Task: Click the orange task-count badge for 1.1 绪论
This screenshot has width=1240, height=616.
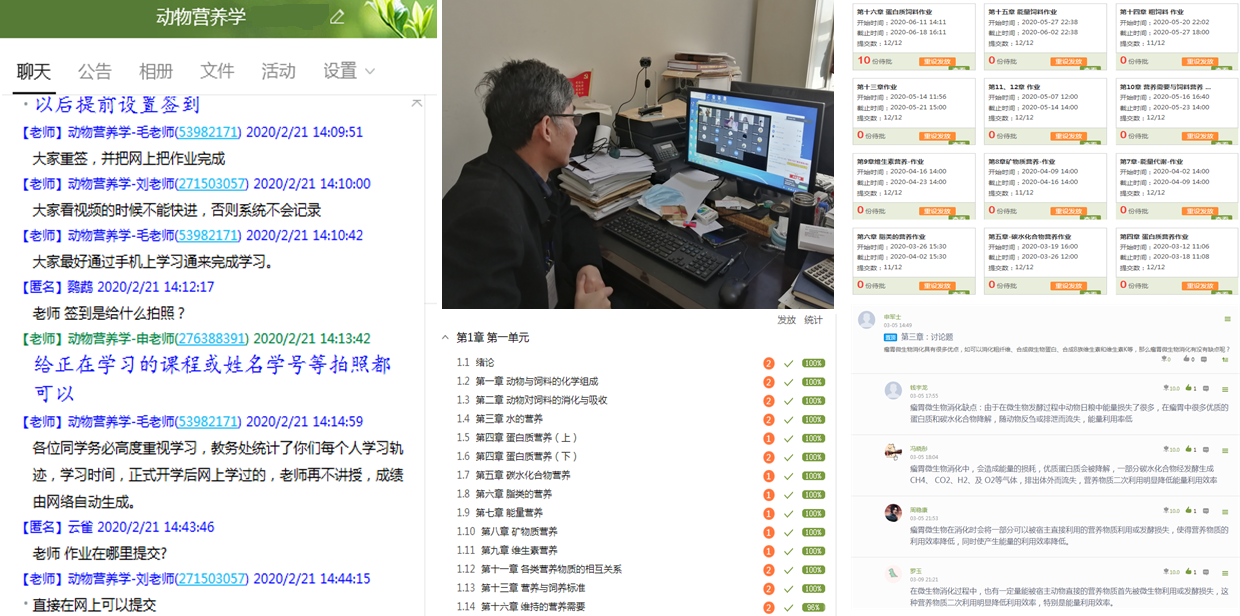Action: tap(768, 363)
